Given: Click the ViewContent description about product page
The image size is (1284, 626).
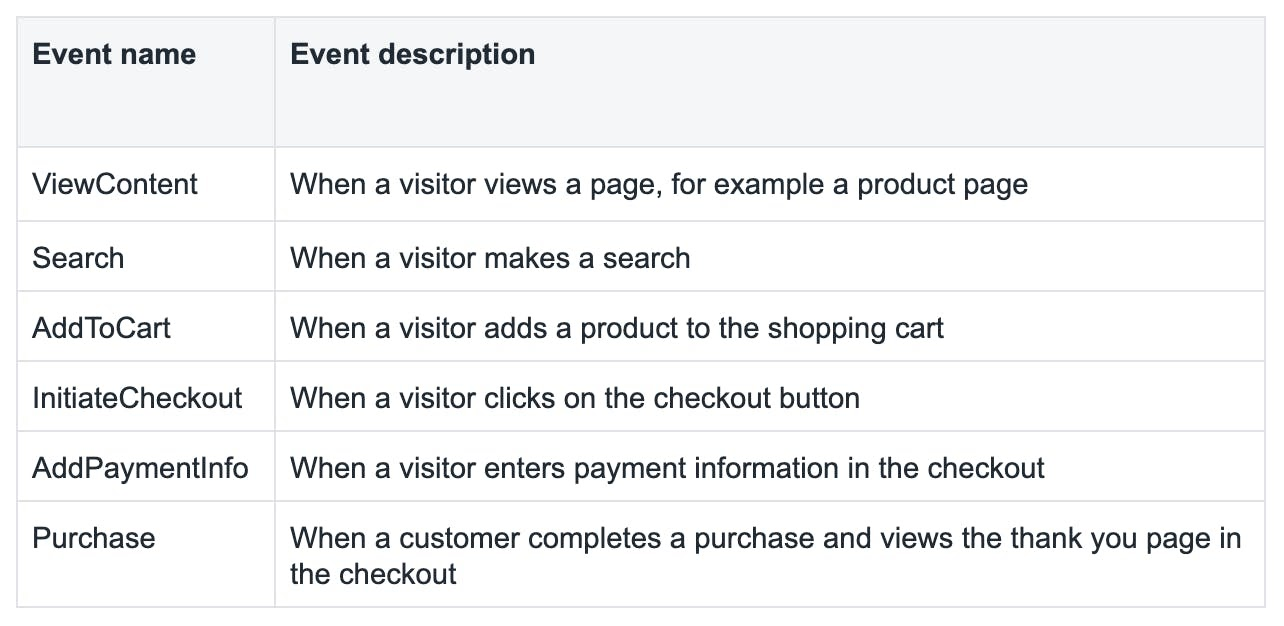Looking at the screenshot, I should tap(659, 184).
